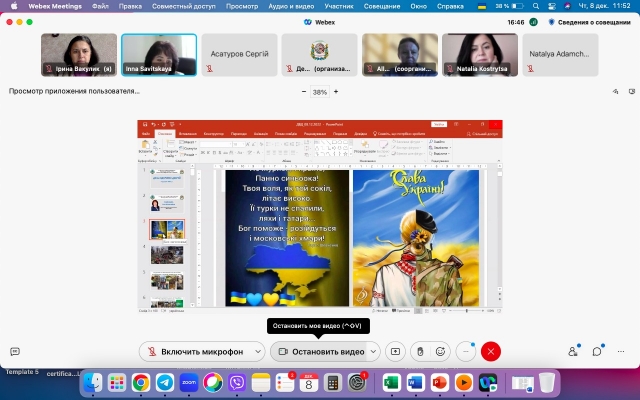
Task: Click the layout icon at top right
Action: click(632, 91)
